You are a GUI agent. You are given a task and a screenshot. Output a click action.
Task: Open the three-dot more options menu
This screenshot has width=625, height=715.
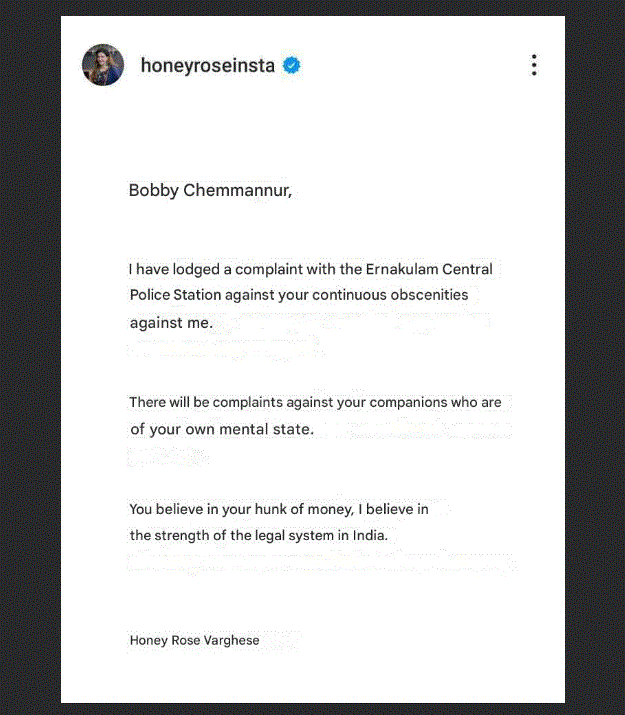534,66
